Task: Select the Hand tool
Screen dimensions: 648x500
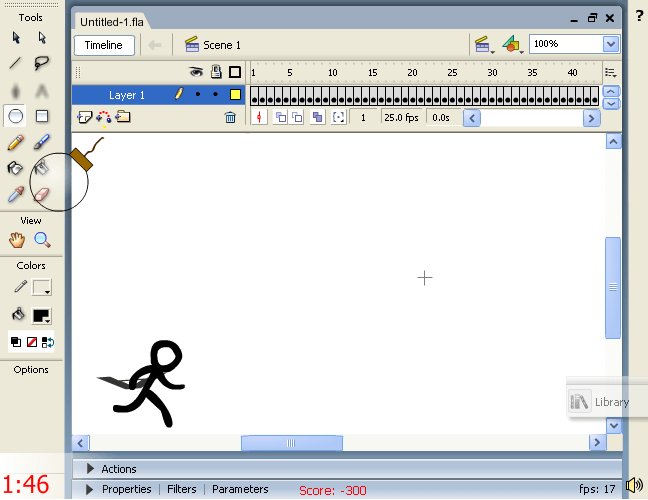Action: click(x=17, y=240)
